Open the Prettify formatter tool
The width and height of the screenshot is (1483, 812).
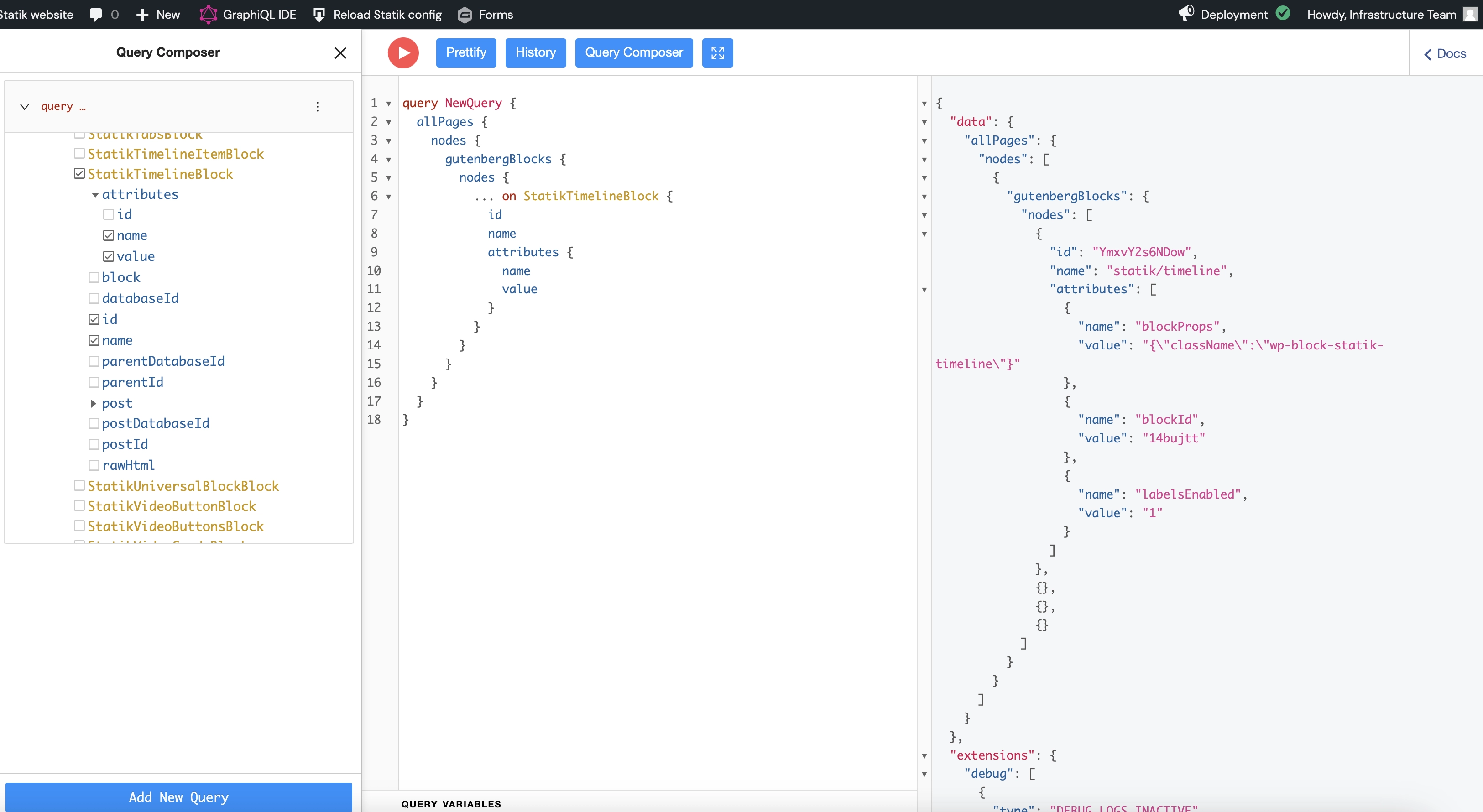(x=465, y=52)
